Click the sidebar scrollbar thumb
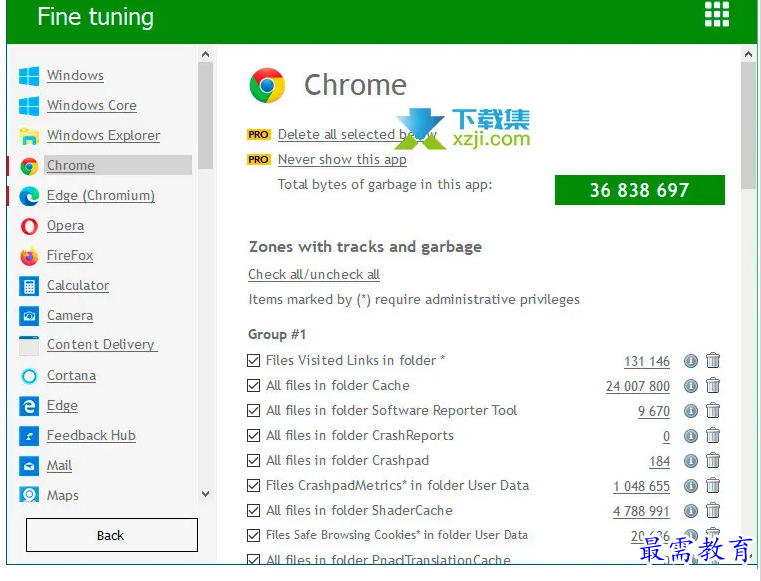 coord(205,116)
